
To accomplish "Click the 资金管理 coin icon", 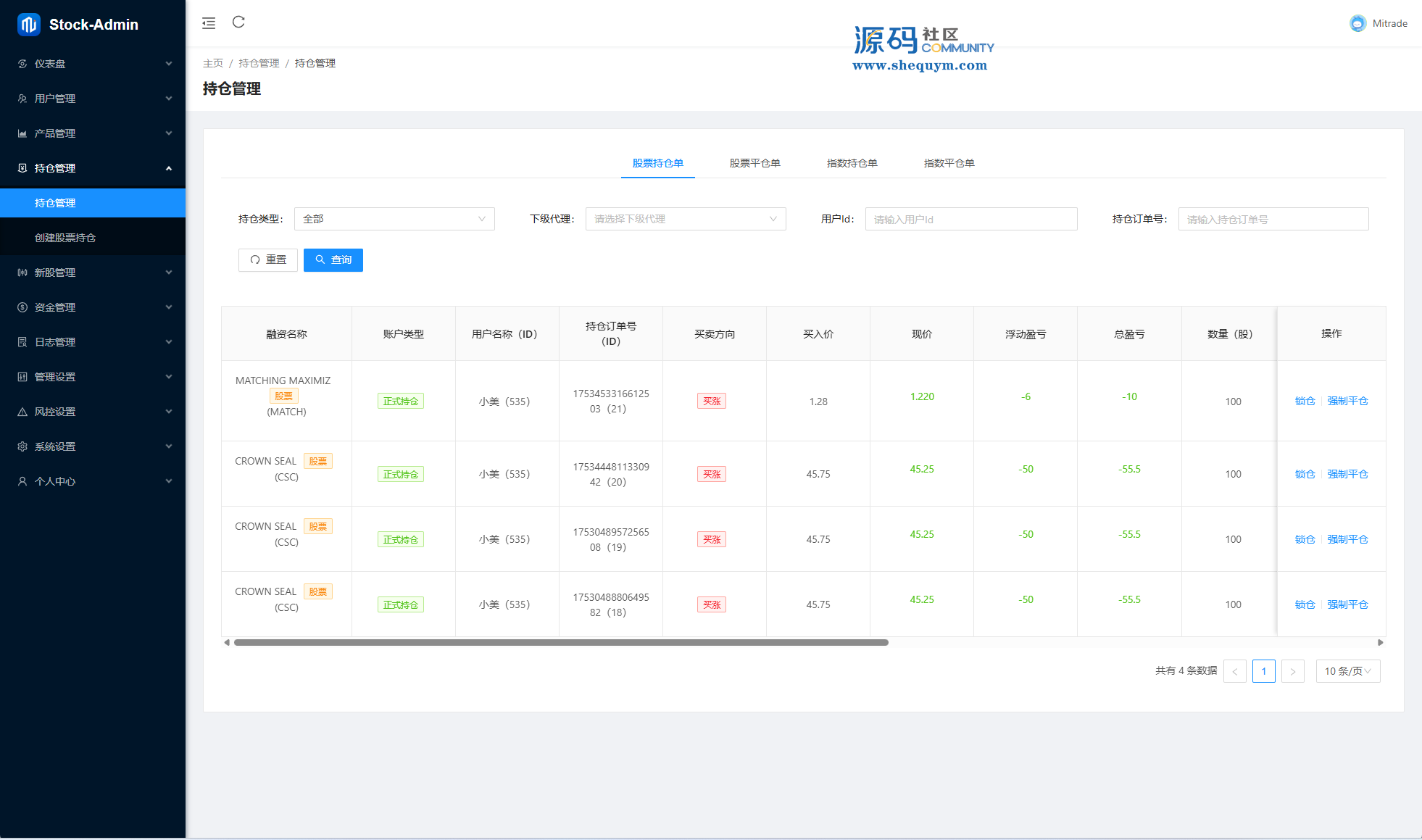I will pos(22,307).
